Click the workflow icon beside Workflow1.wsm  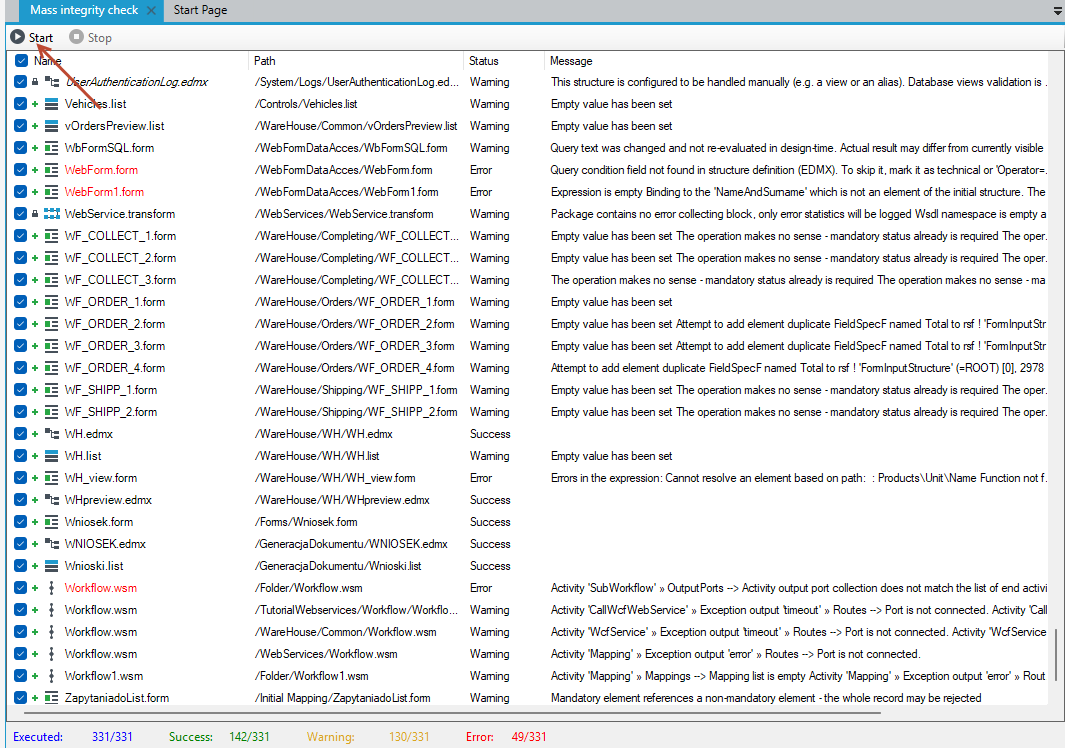(x=52, y=676)
